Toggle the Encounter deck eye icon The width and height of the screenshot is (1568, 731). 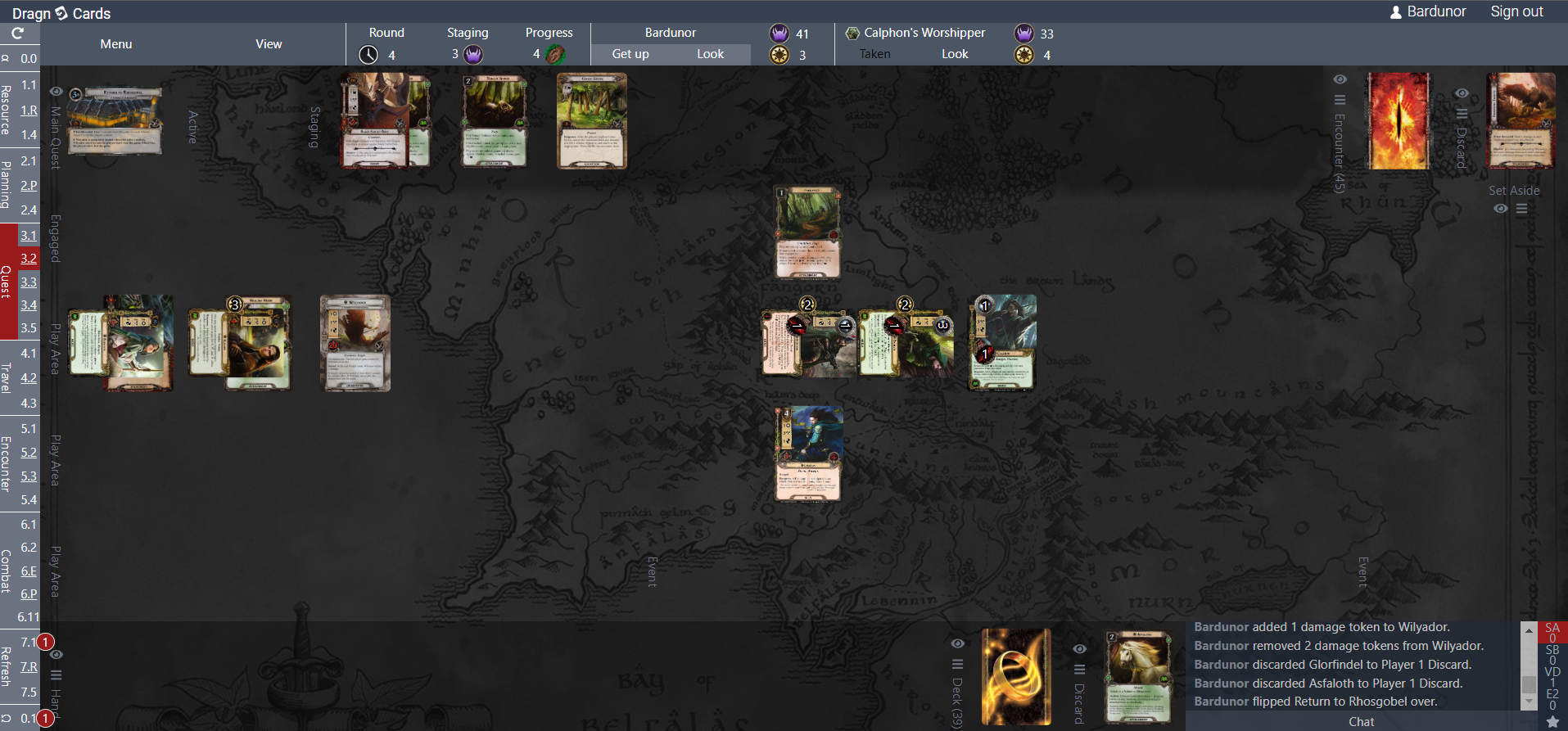(x=1340, y=79)
